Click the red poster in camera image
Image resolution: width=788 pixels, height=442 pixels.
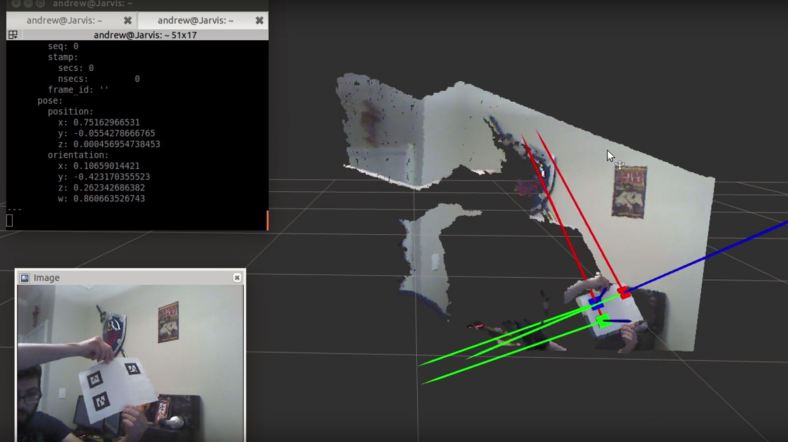tap(168, 322)
